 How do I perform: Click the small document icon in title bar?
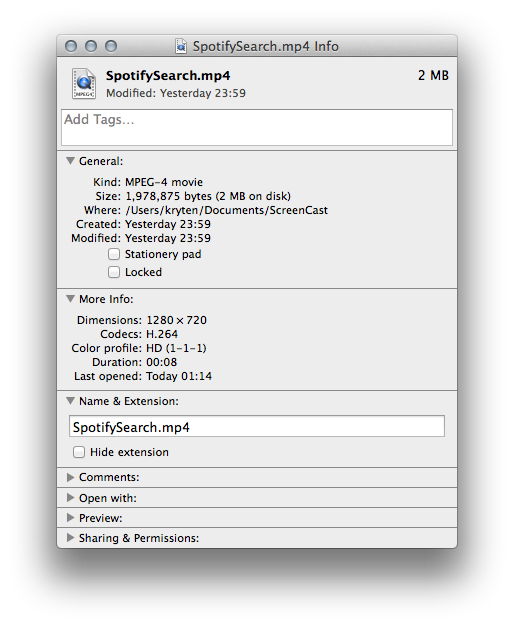pyautogui.click(x=181, y=46)
